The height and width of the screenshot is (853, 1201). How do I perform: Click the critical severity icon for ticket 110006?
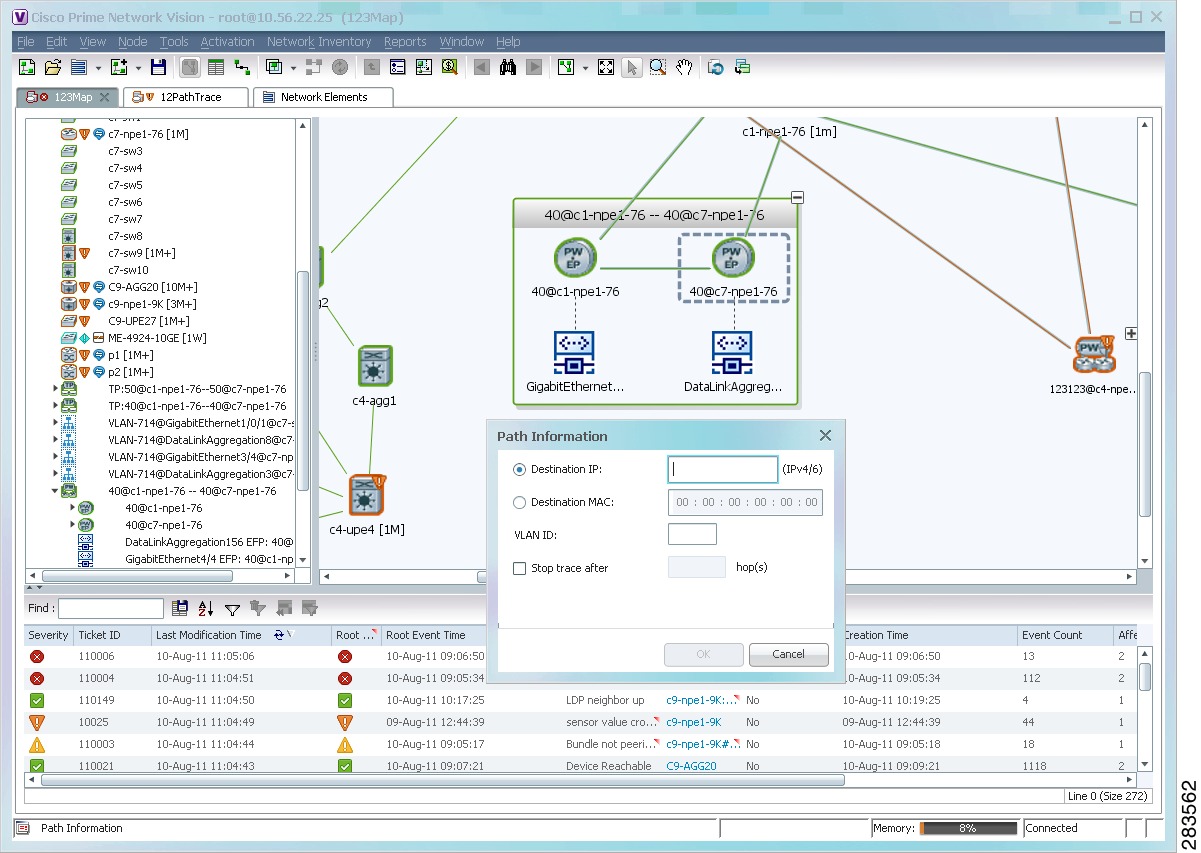pos(37,657)
